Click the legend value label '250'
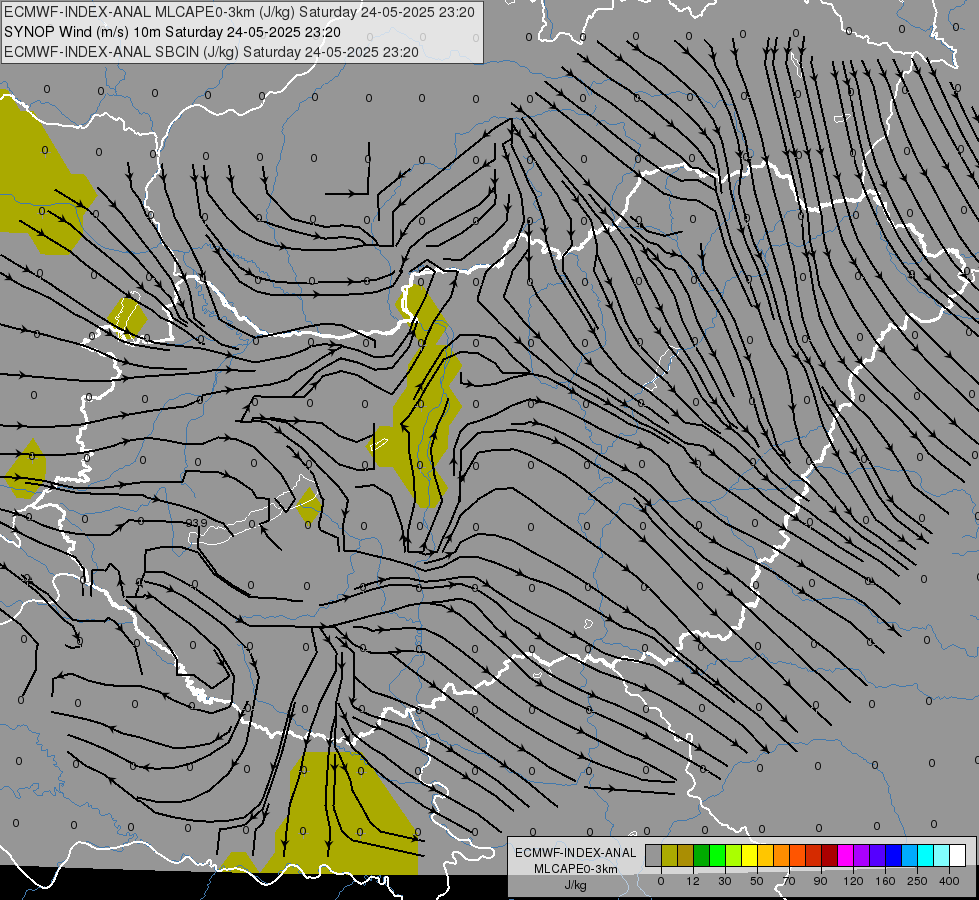Screen dimensions: 979x900 pyautogui.click(x=917, y=881)
